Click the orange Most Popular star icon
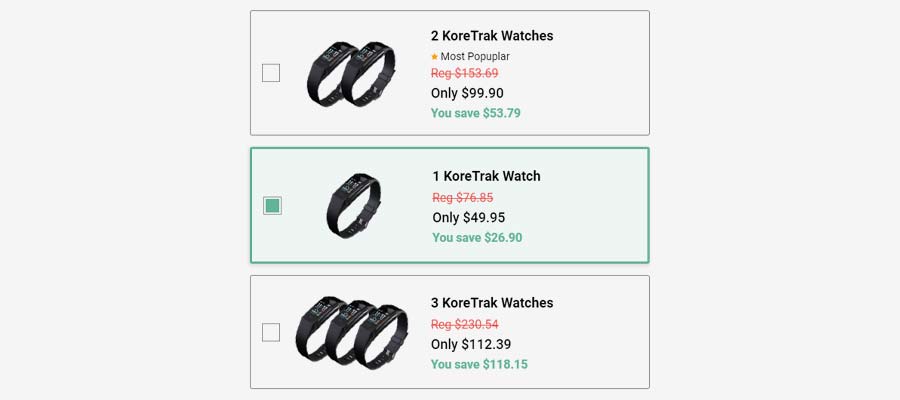 [435, 57]
